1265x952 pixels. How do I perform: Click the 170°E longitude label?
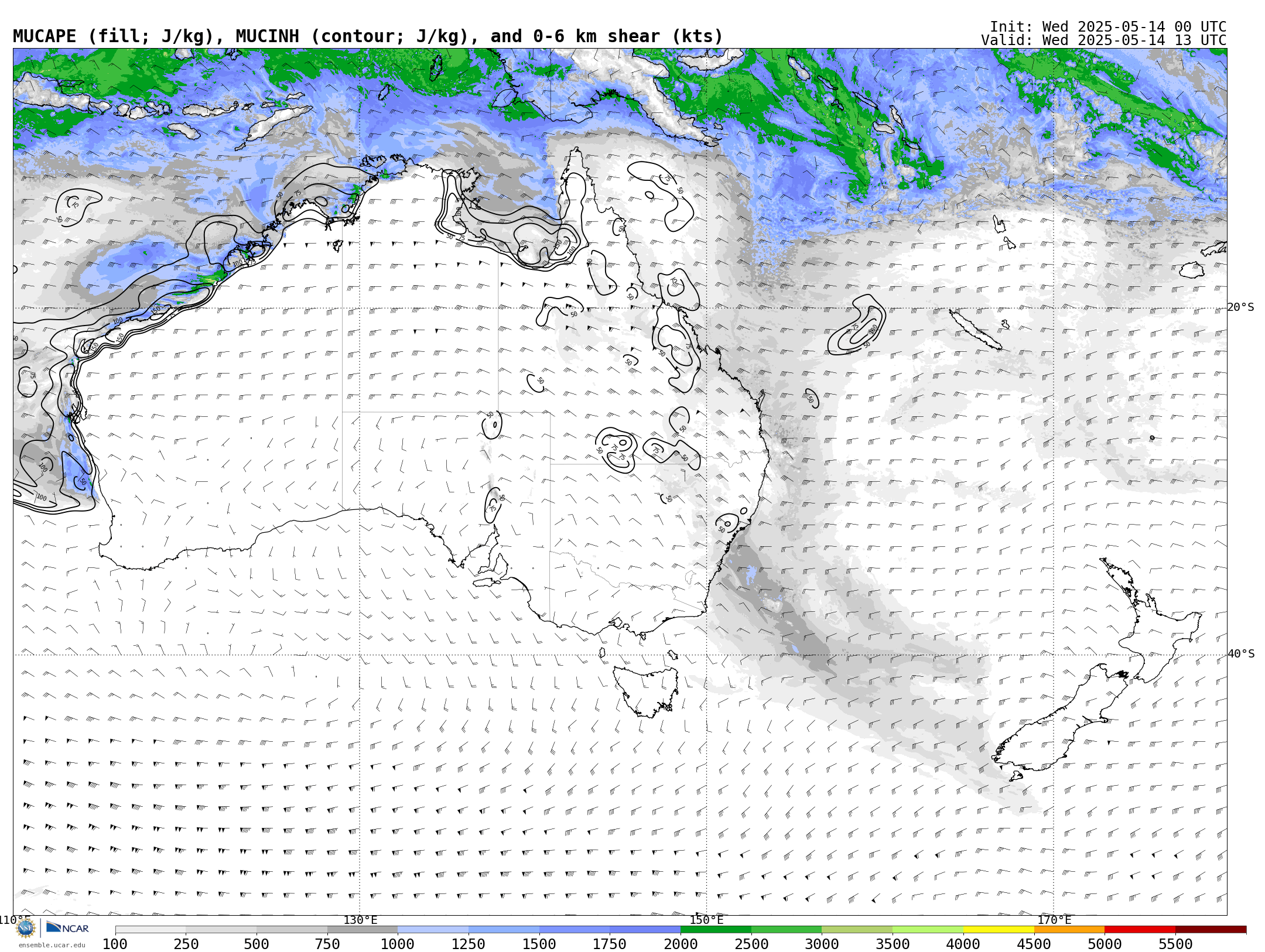point(1054,920)
